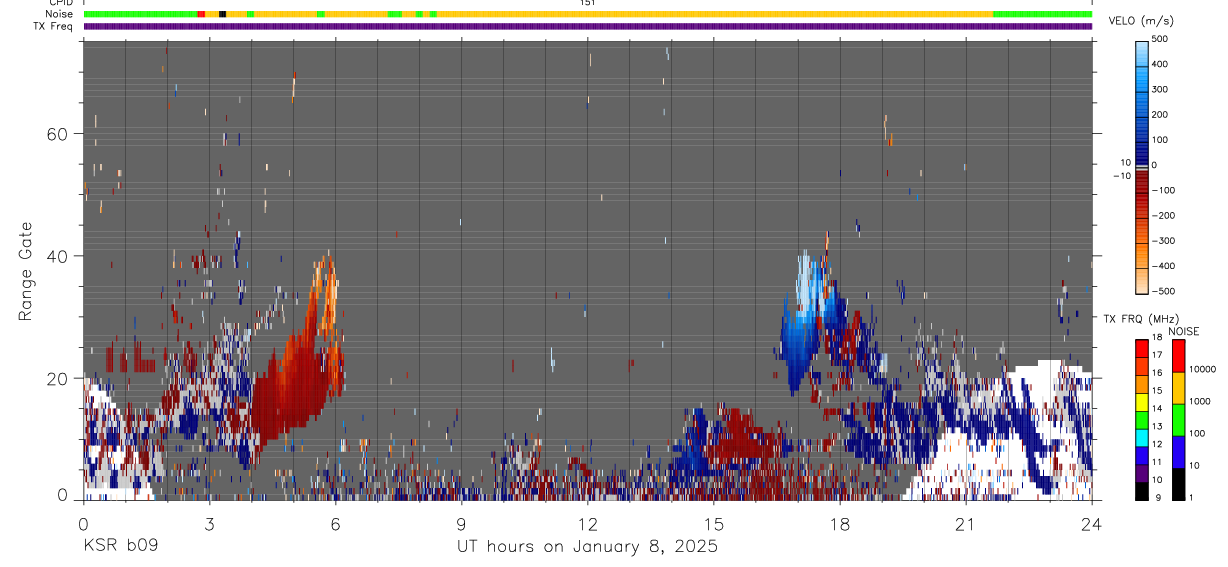This screenshot has height=567, width=1228.
Task: Click the 200 label on velocity scale
Action: [1160, 114]
